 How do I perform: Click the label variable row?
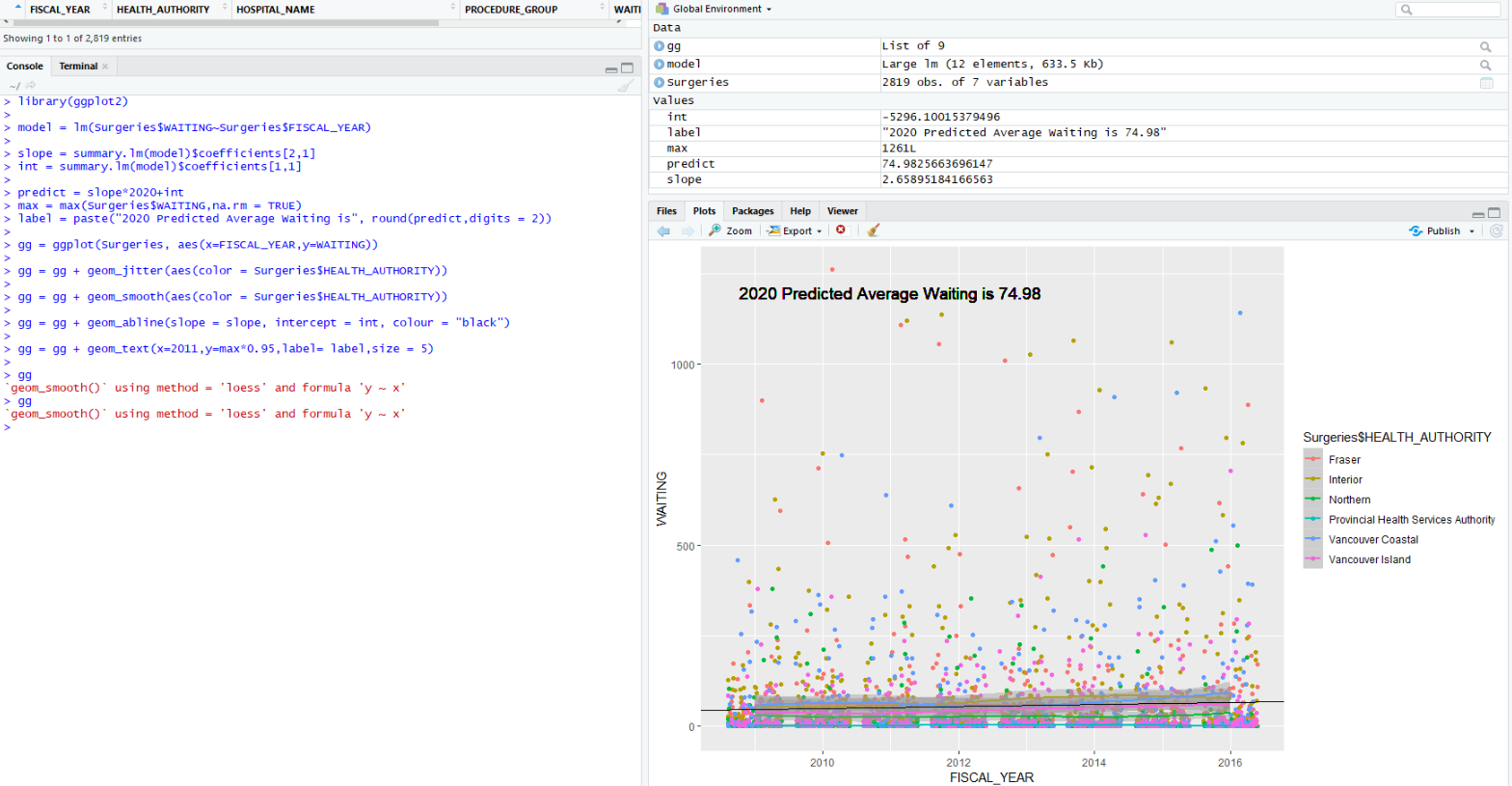coord(1078,133)
